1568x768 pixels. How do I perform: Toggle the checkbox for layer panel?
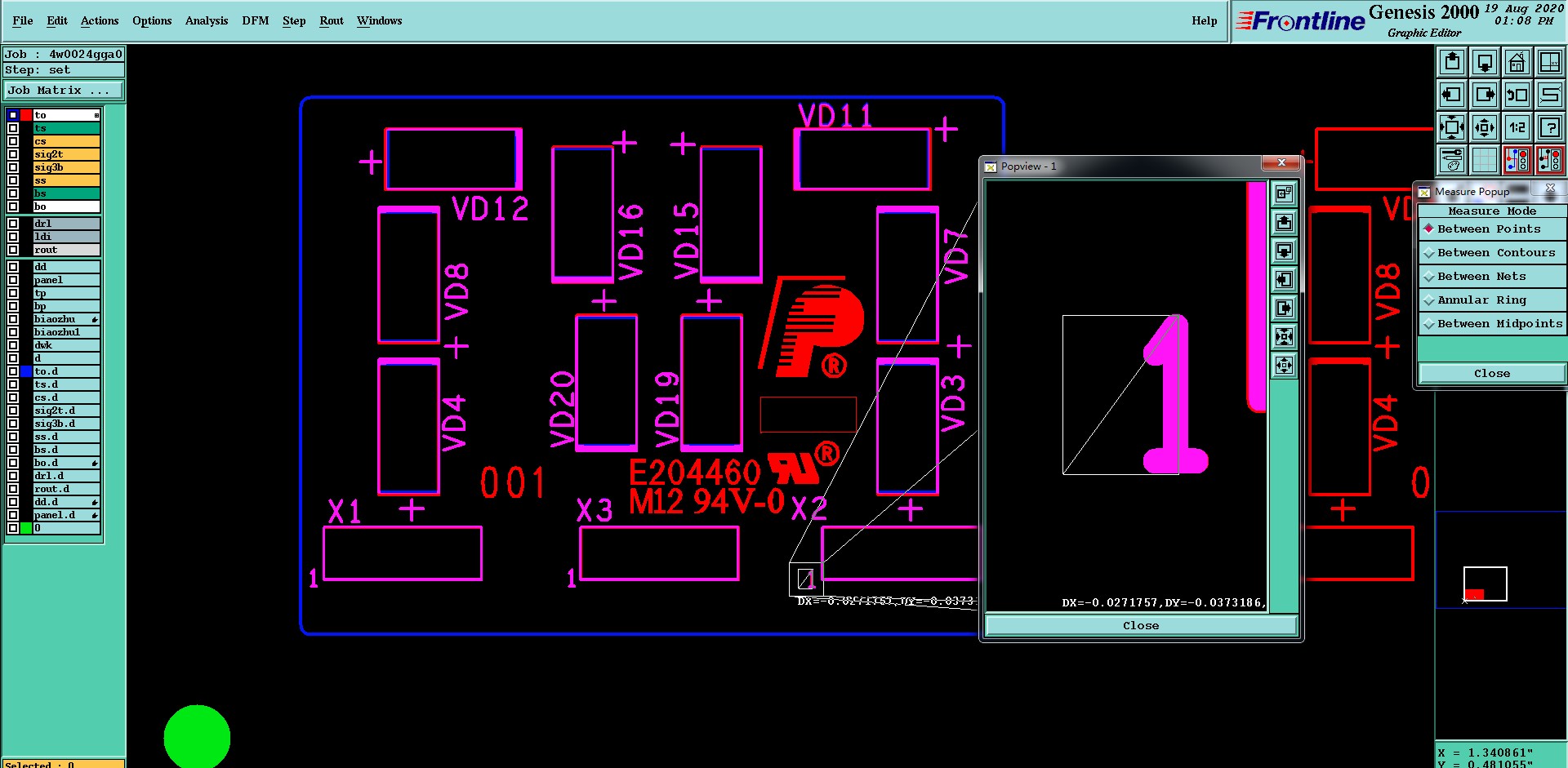pos(13,280)
